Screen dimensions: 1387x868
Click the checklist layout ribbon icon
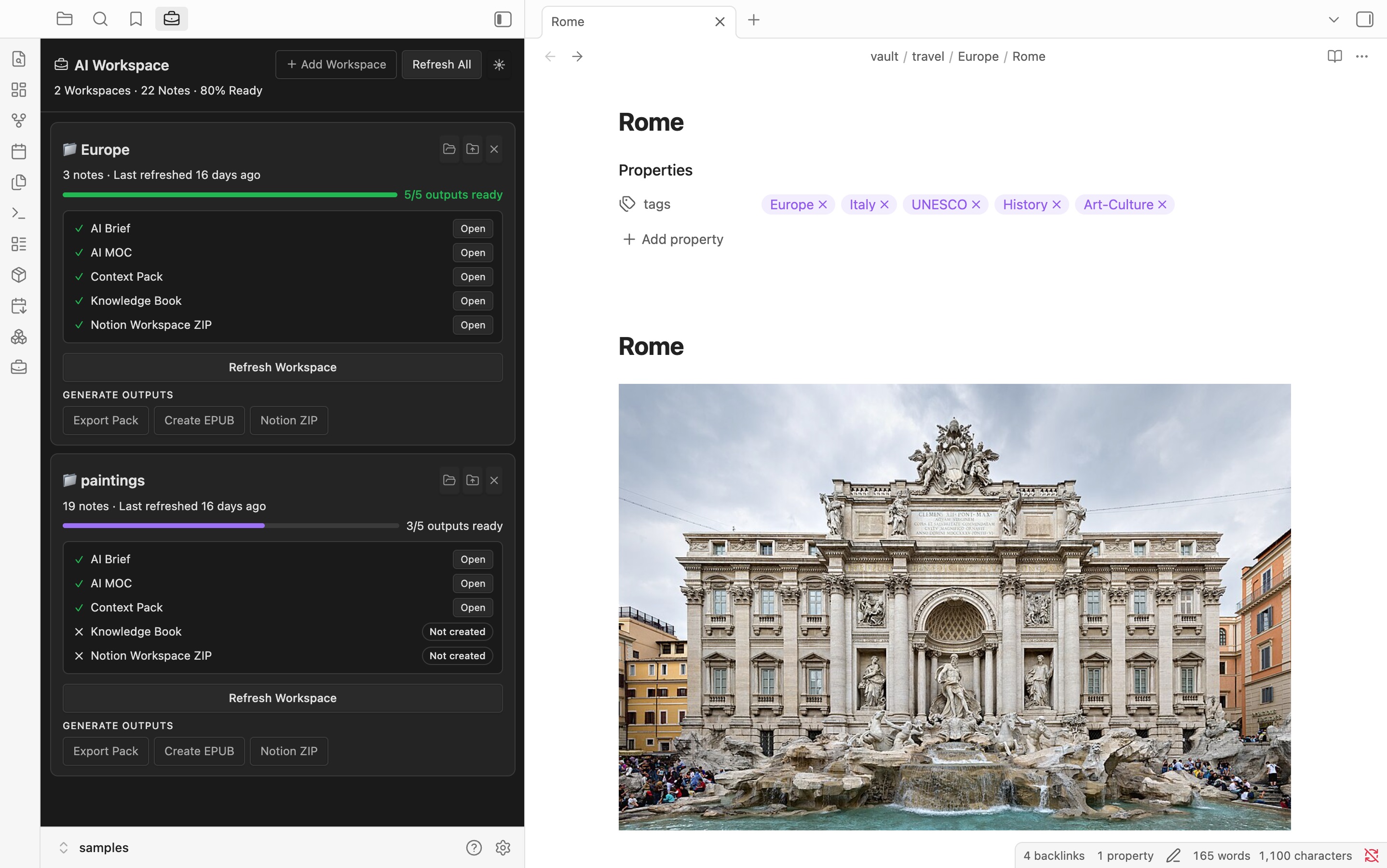pyautogui.click(x=19, y=244)
